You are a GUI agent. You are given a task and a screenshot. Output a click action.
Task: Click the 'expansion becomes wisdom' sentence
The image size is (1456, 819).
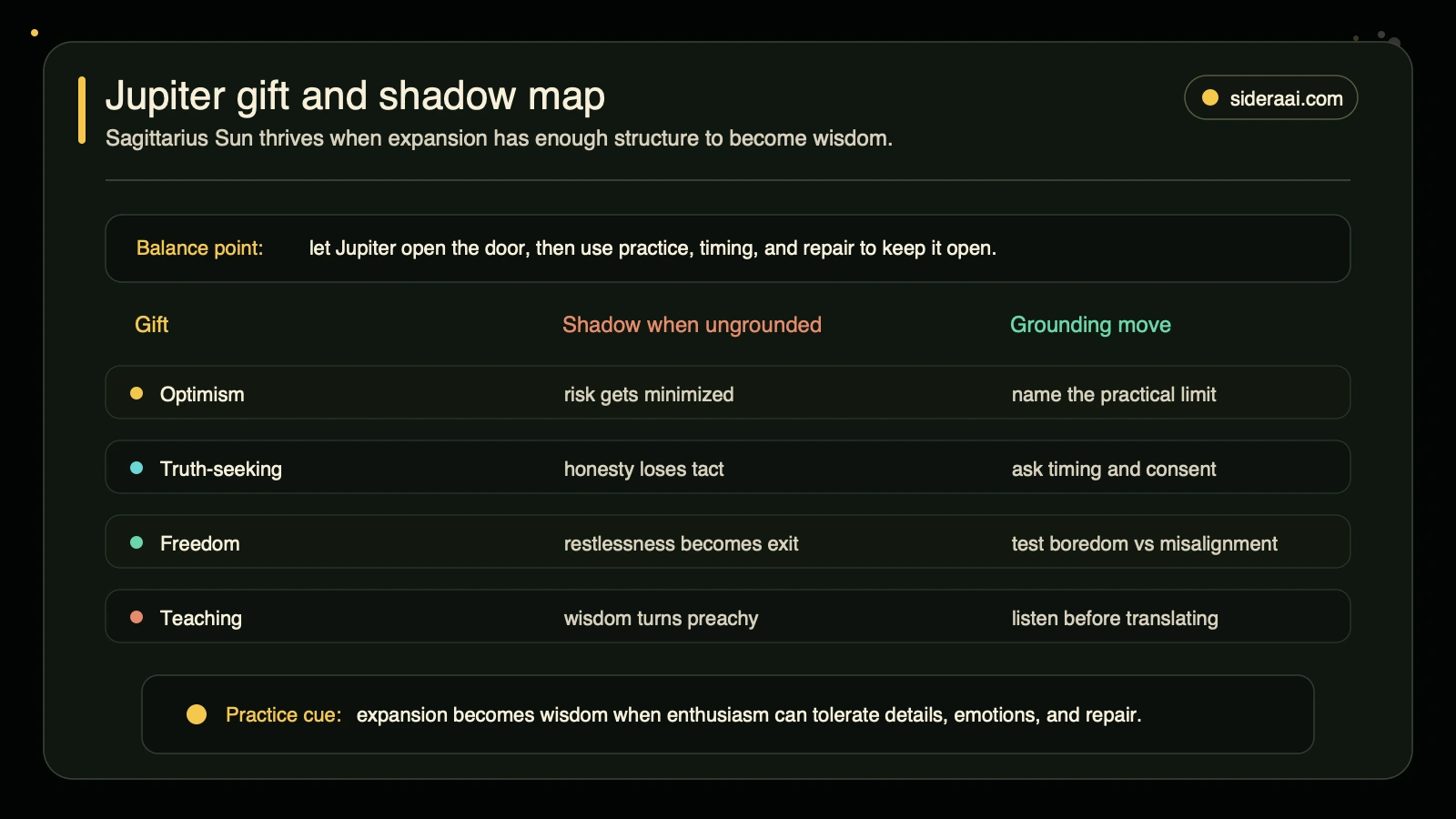coord(749,714)
